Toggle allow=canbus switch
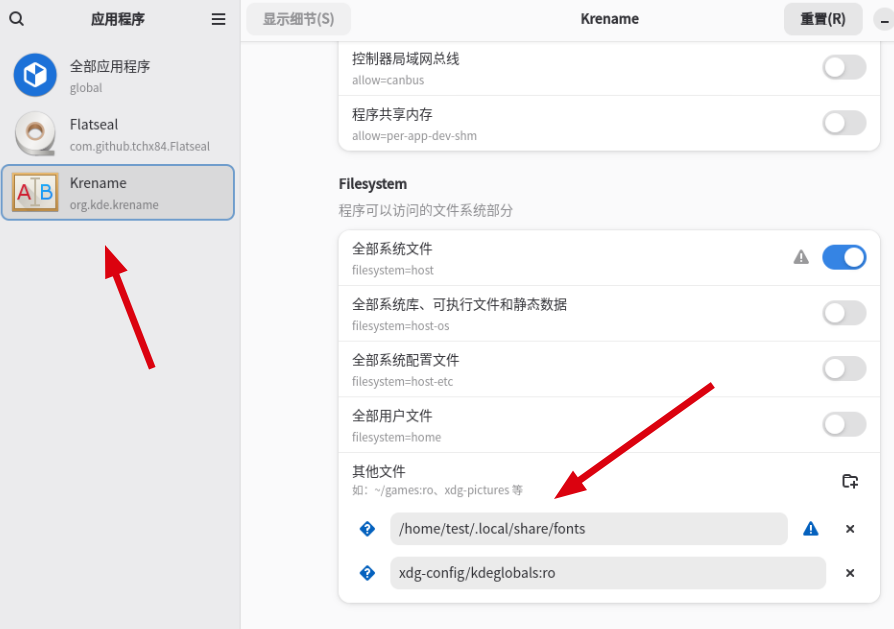Image resolution: width=894 pixels, height=629 pixels. [844, 68]
